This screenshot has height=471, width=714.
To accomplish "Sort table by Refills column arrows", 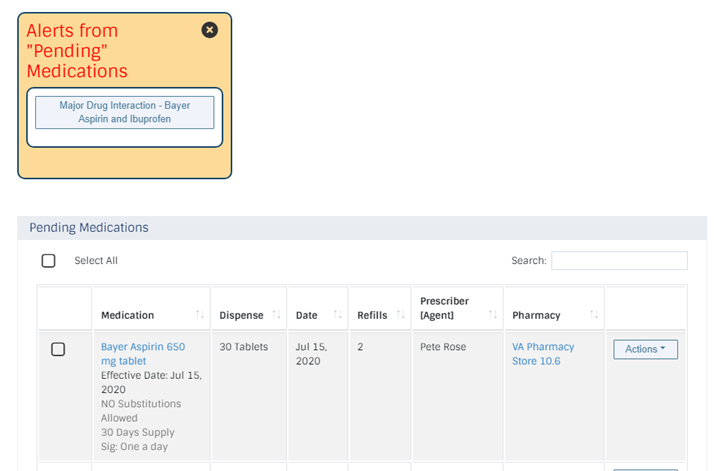I will point(401,314).
